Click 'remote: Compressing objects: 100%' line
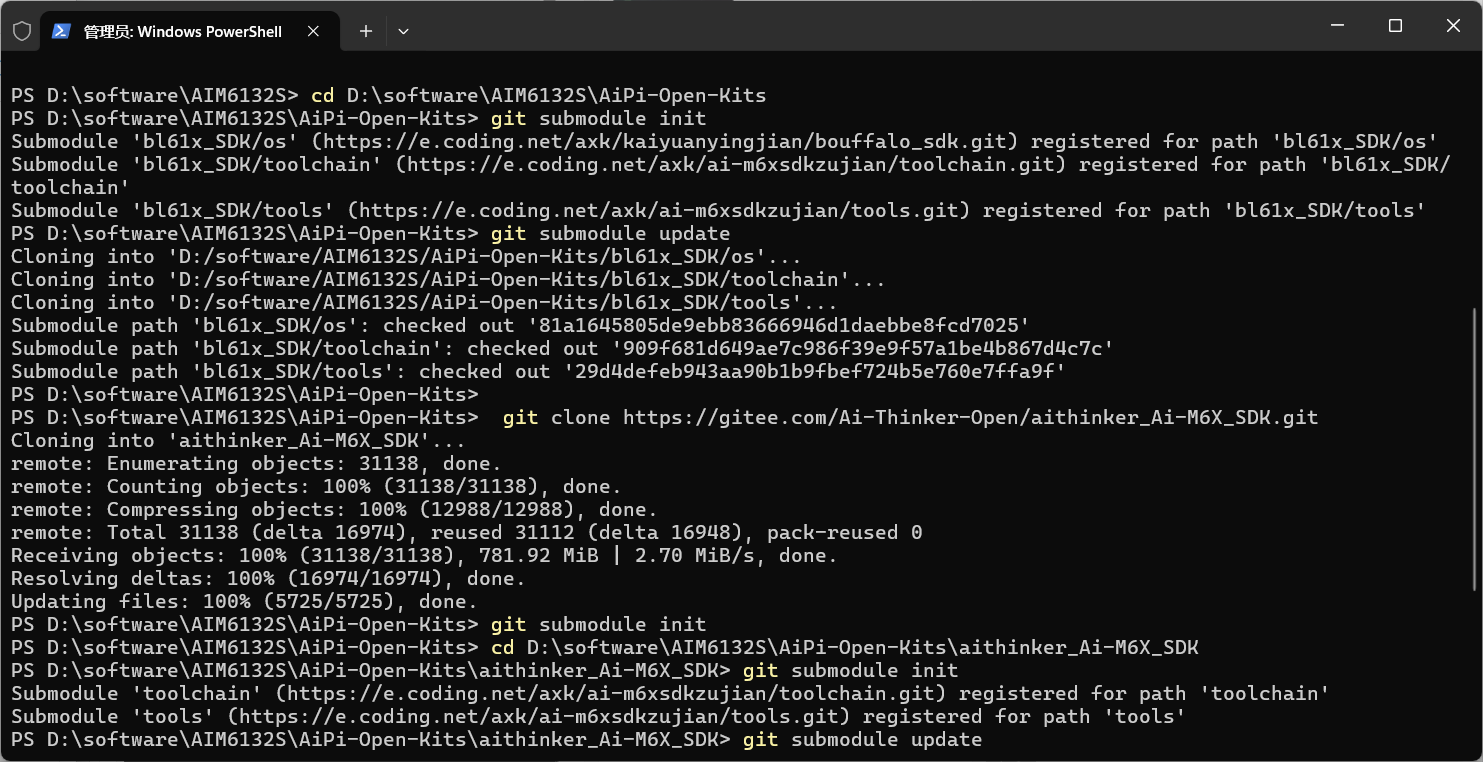1483x762 pixels. tap(334, 509)
